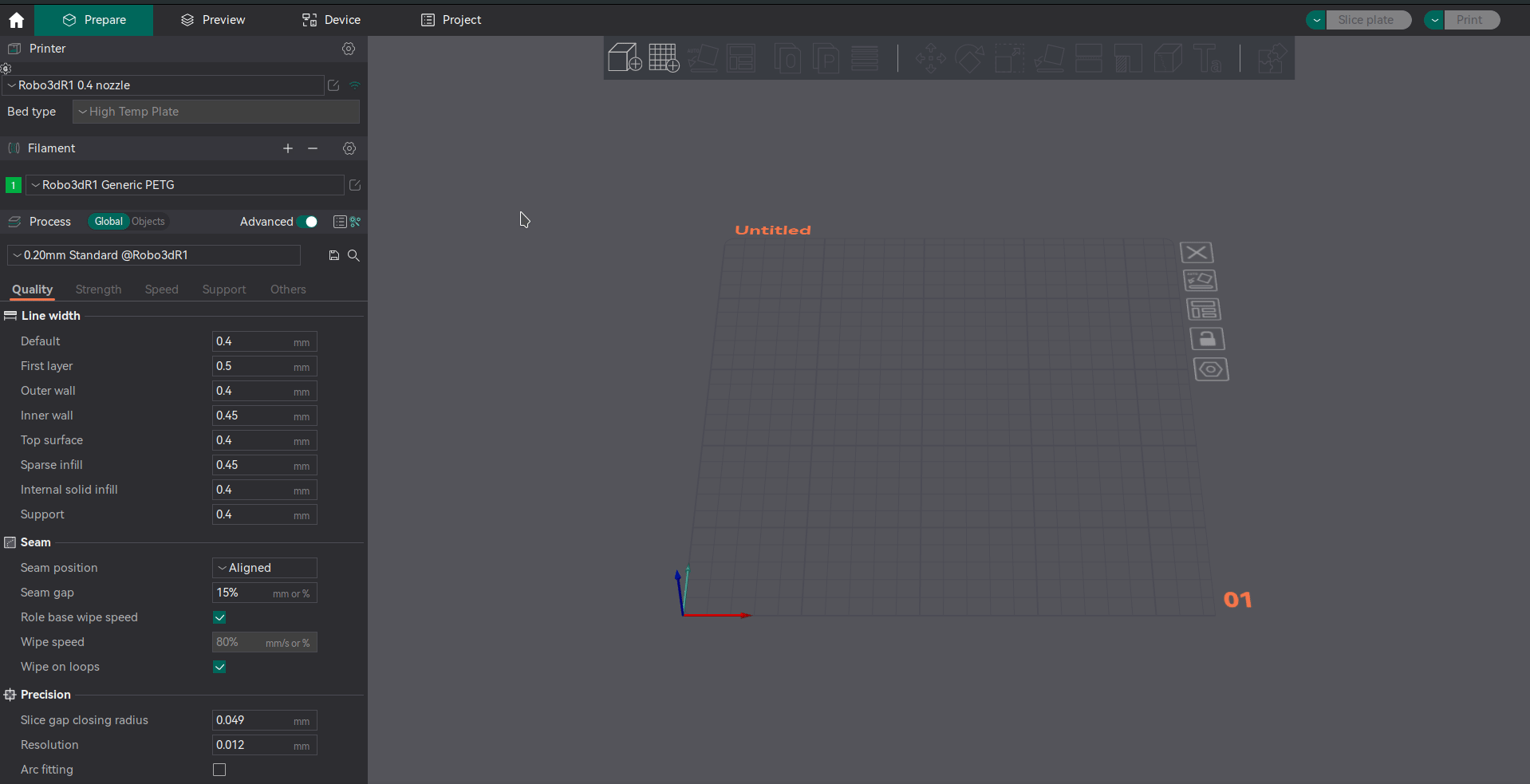1530x784 pixels.
Task: Switch to the Preview tab
Action: click(x=211, y=19)
